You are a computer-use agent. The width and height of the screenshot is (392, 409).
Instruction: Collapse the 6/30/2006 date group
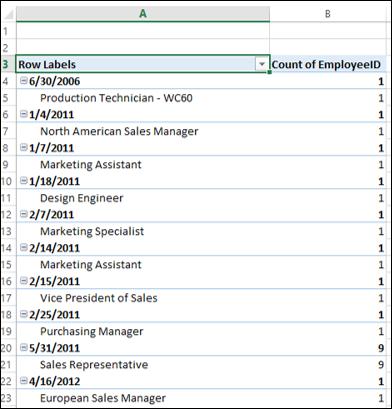pos(23,81)
